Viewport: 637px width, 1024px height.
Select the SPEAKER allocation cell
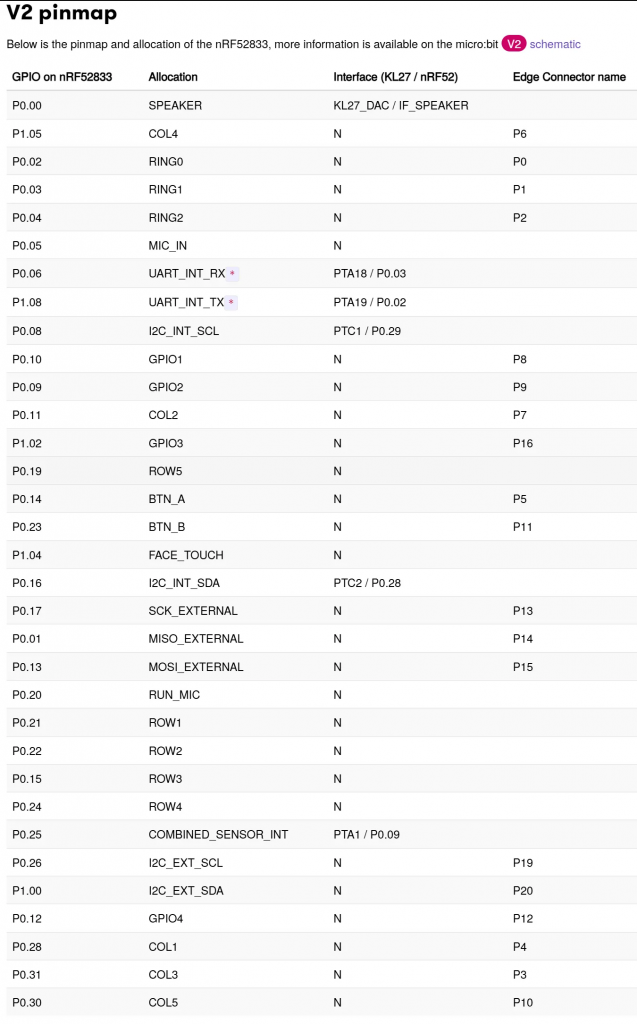click(x=175, y=105)
